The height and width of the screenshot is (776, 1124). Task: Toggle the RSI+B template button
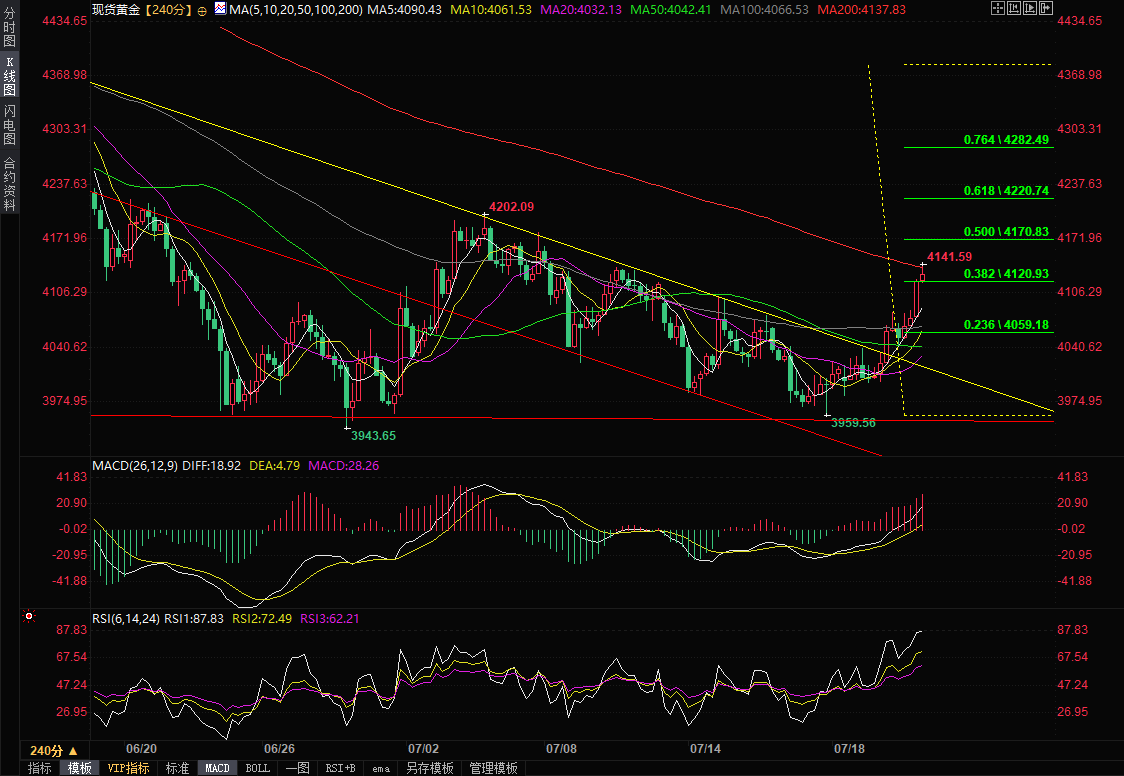340,768
